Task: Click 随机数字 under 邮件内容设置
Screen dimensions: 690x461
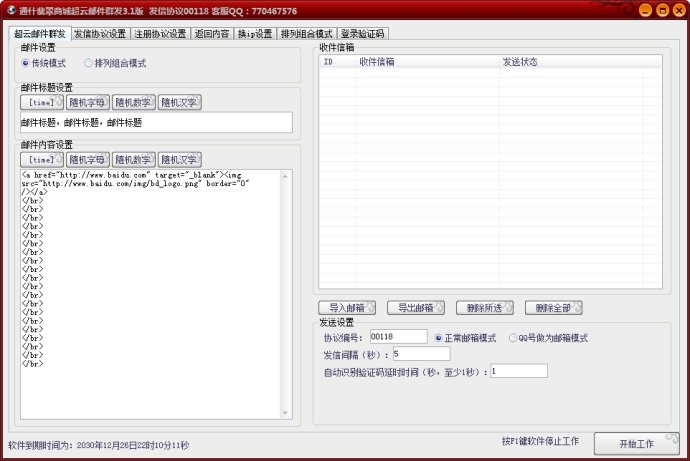Action: coord(133,159)
